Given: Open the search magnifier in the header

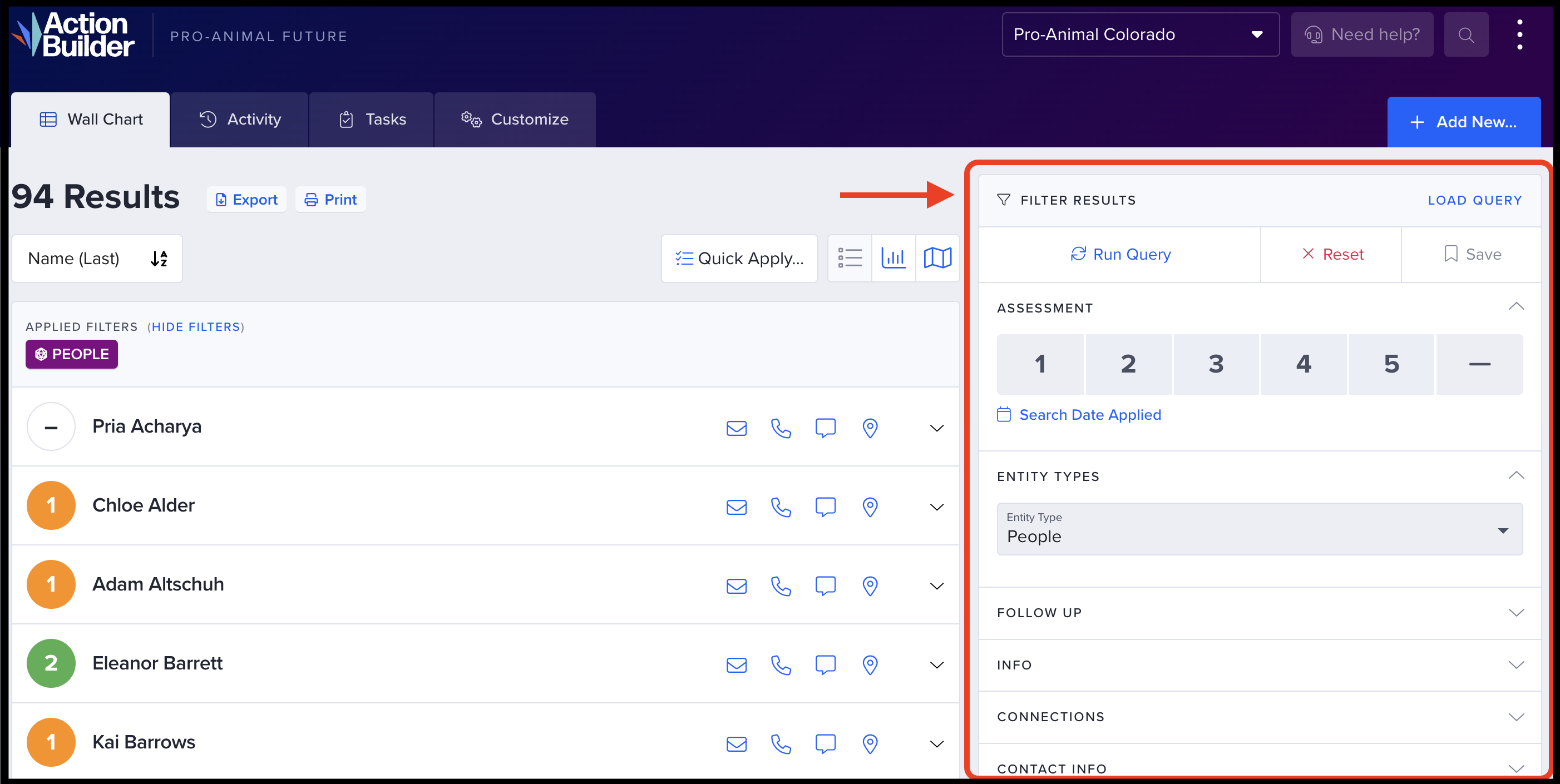Looking at the screenshot, I should 1465,35.
